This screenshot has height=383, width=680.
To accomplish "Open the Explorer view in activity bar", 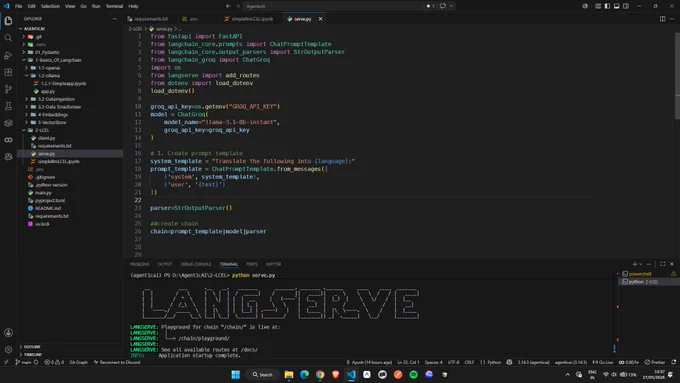I will pyautogui.click(x=8, y=21).
